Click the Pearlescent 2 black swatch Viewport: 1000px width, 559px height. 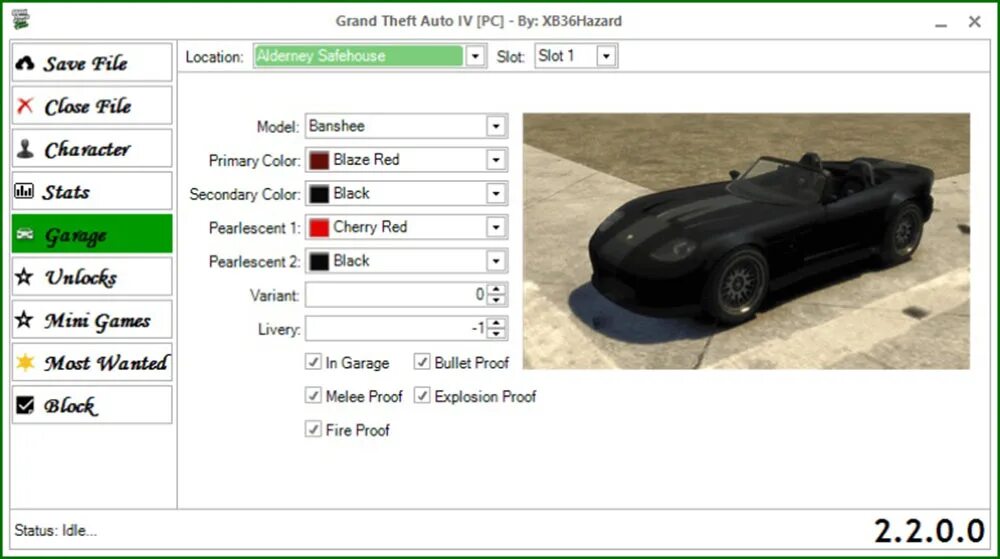coord(319,261)
